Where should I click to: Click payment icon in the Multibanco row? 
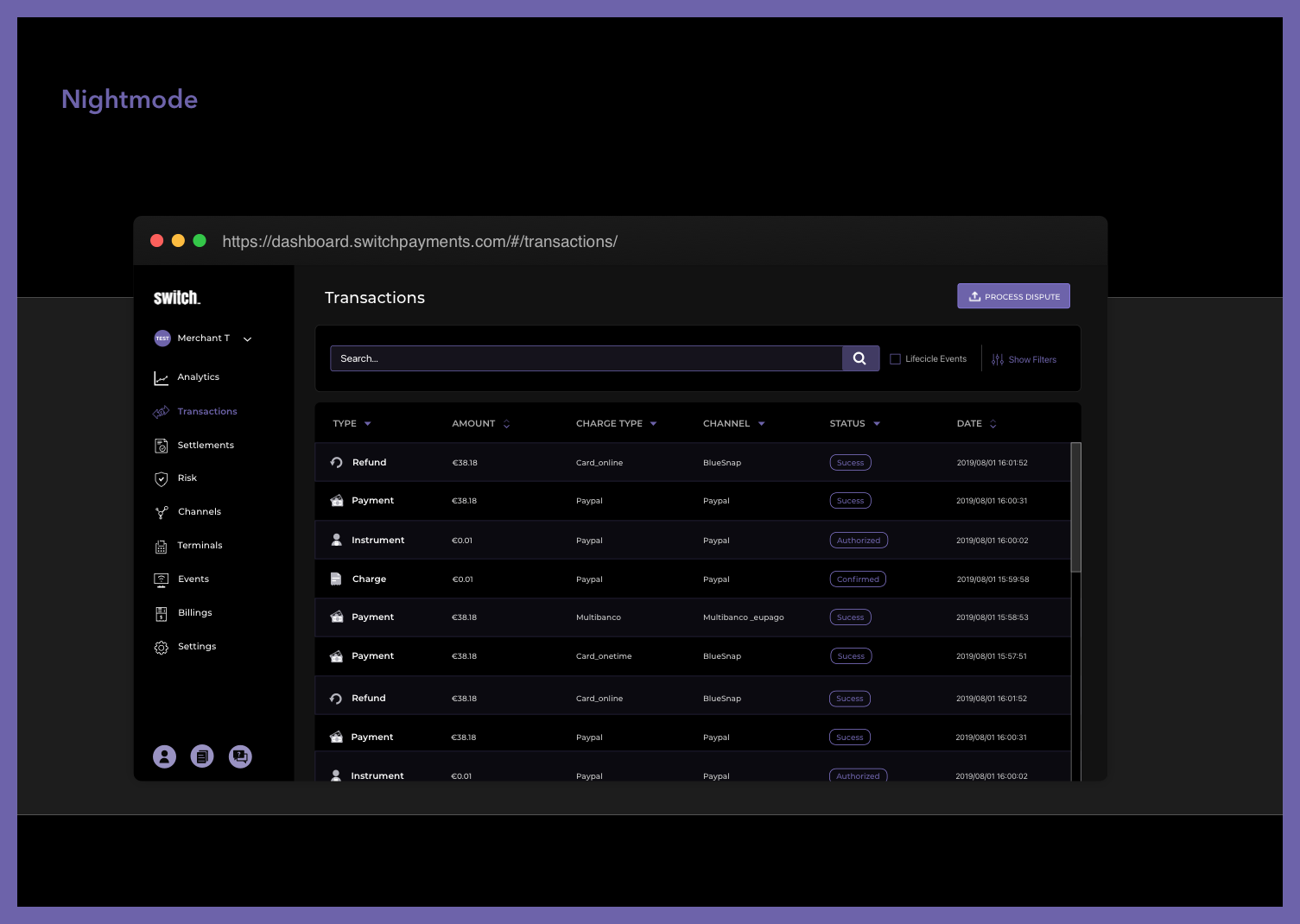[x=336, y=617]
